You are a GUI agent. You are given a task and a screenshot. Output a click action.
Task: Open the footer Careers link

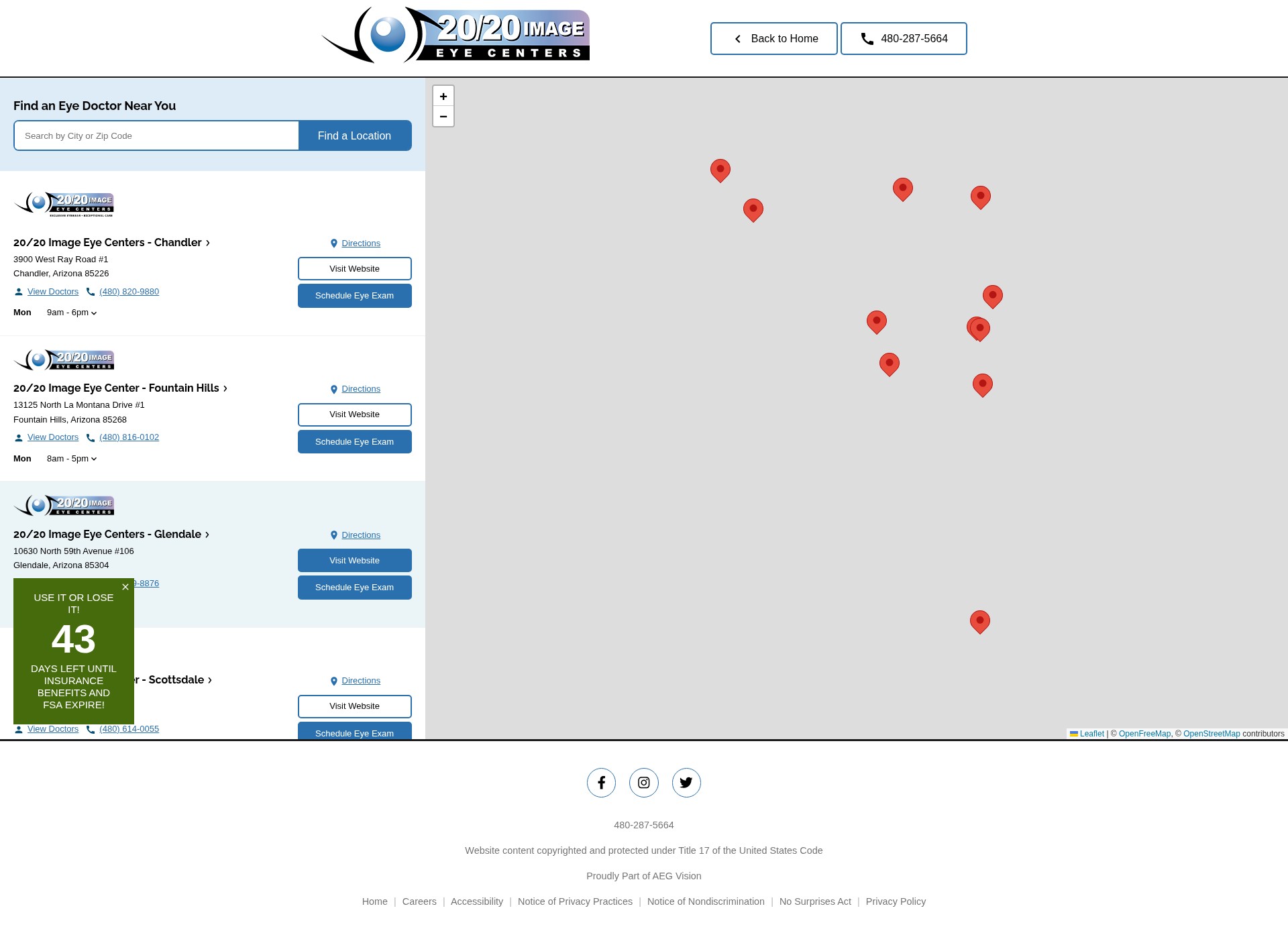pos(419,901)
